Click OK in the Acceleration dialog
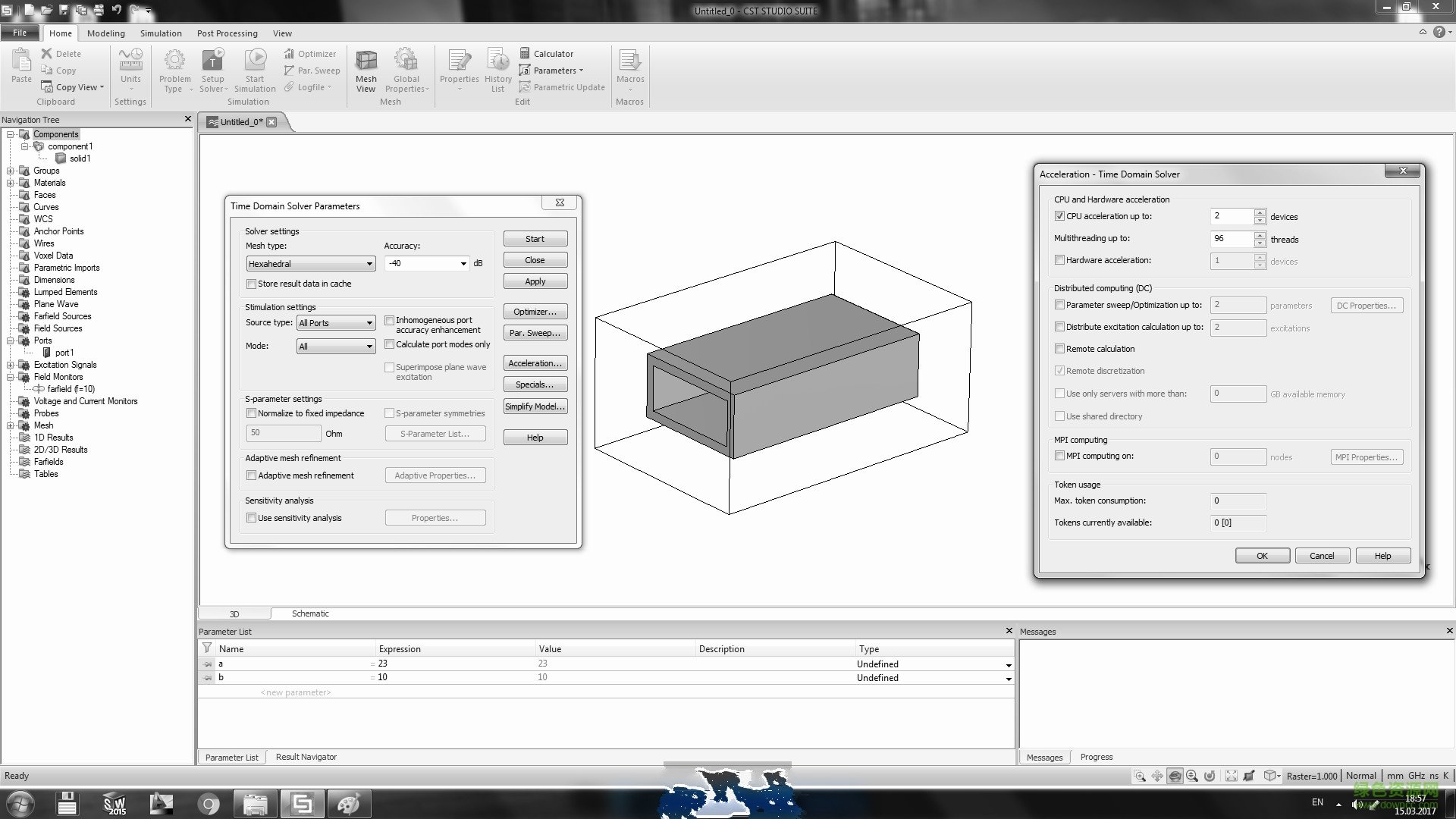The image size is (1456, 819). click(x=1262, y=556)
